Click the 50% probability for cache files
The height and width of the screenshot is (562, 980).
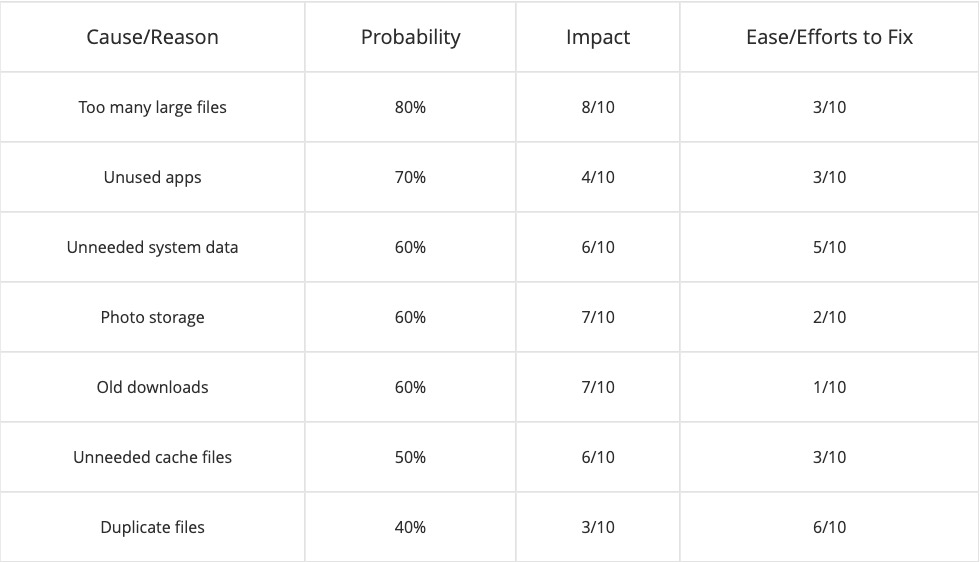[x=410, y=457]
